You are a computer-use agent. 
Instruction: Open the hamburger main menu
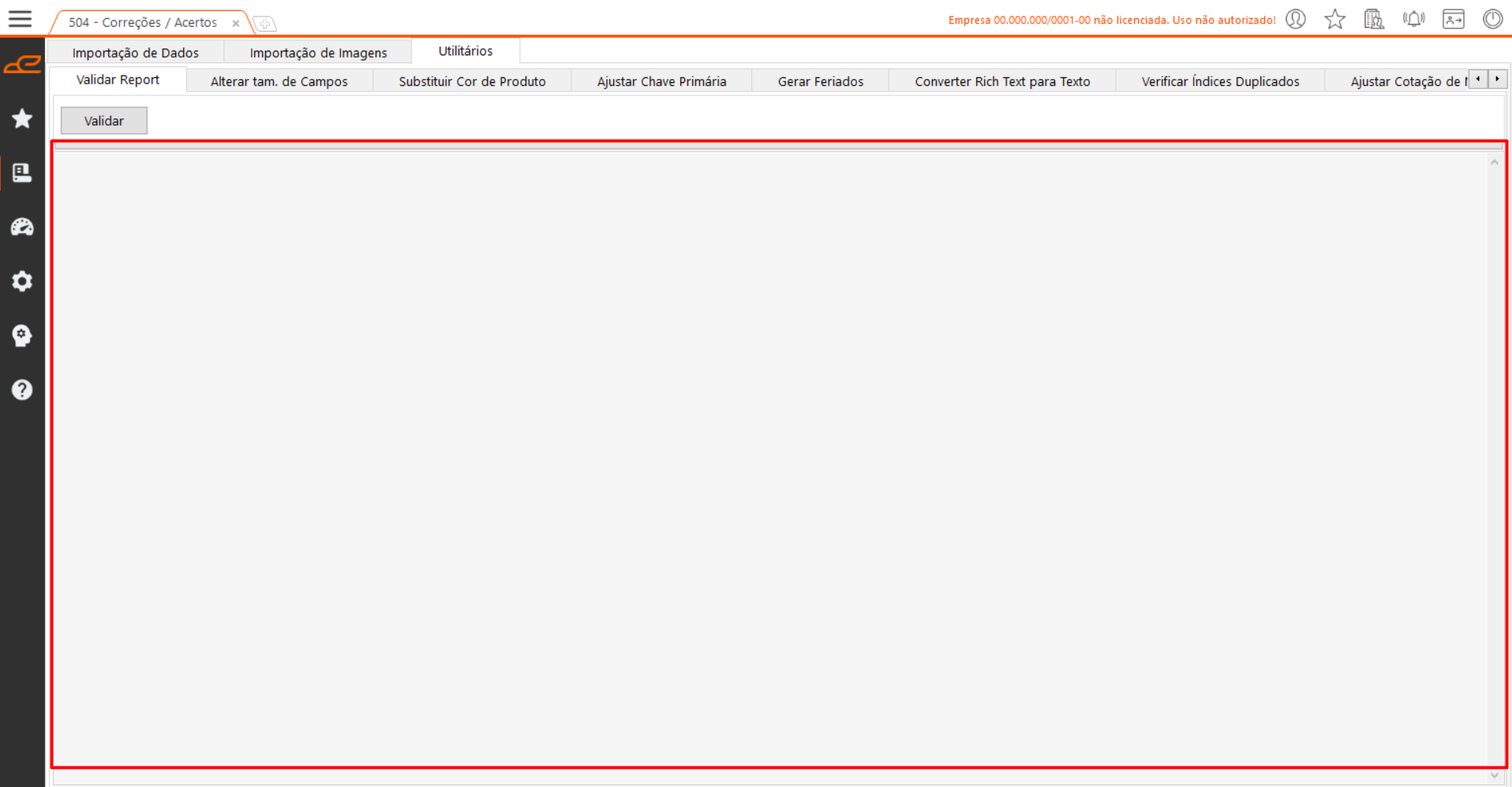pos(21,19)
